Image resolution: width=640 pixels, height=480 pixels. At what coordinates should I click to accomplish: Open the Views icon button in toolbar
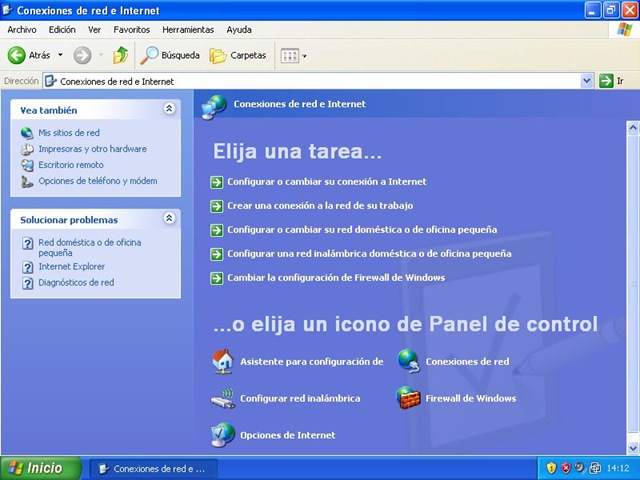tap(290, 56)
